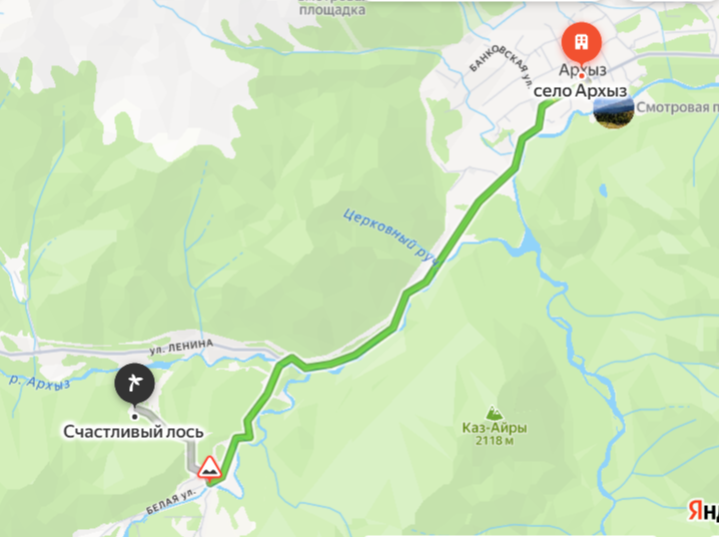Viewport: 719px width, 537px height.
Task: Click the р. Архыз river label
Action: tap(39, 382)
